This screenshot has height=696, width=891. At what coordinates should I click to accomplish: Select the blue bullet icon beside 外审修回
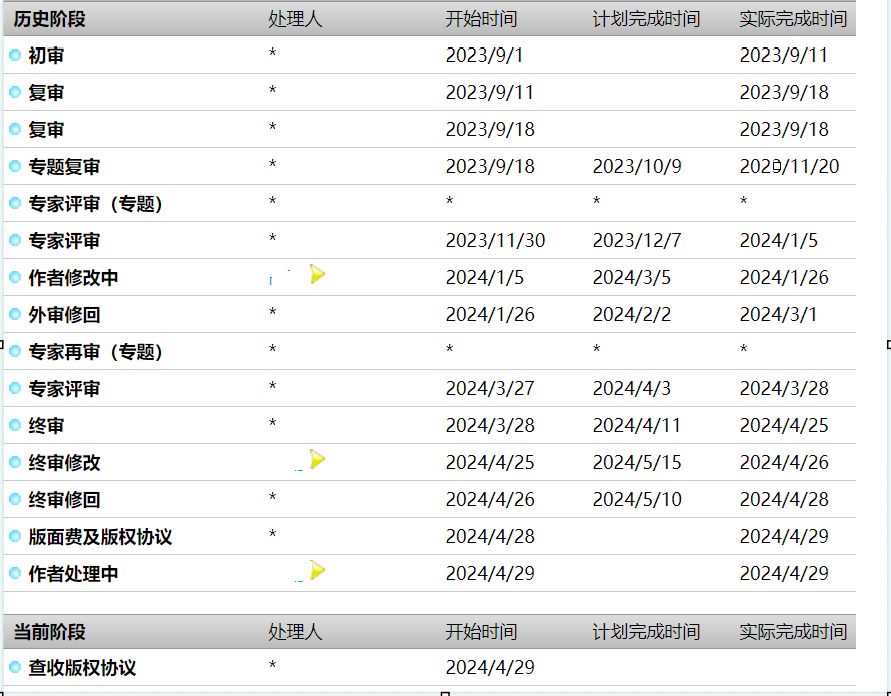15,315
